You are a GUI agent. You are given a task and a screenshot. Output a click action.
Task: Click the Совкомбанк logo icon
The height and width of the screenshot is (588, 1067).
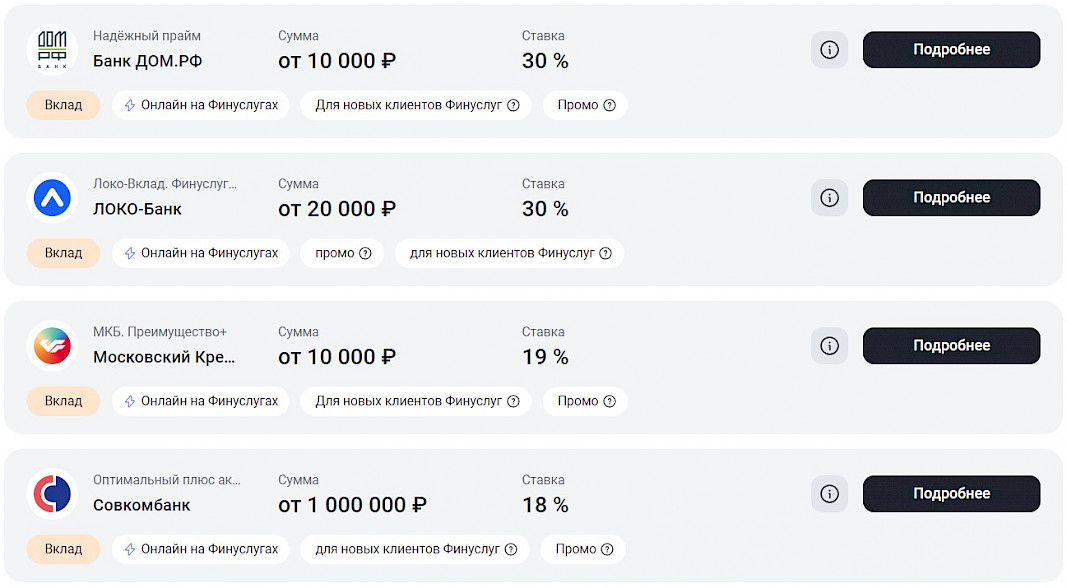click(x=52, y=494)
